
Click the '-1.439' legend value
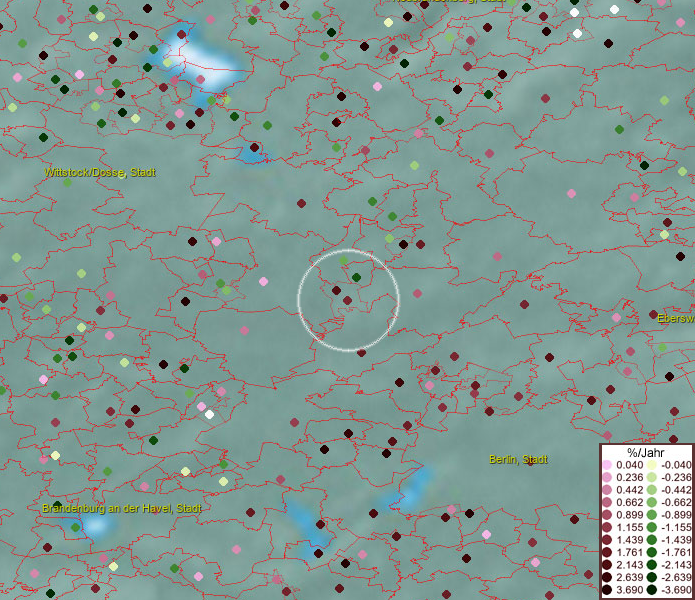click(x=676, y=540)
